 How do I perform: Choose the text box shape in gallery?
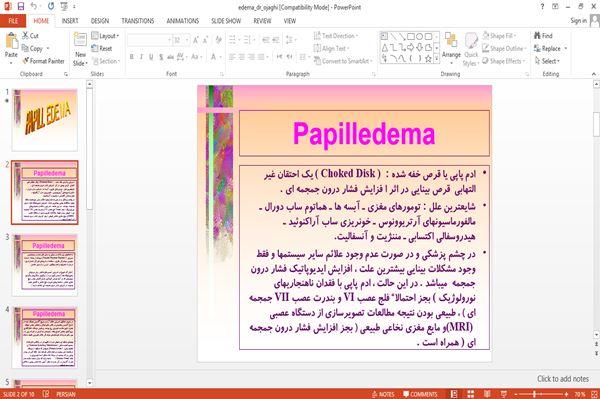click(385, 37)
